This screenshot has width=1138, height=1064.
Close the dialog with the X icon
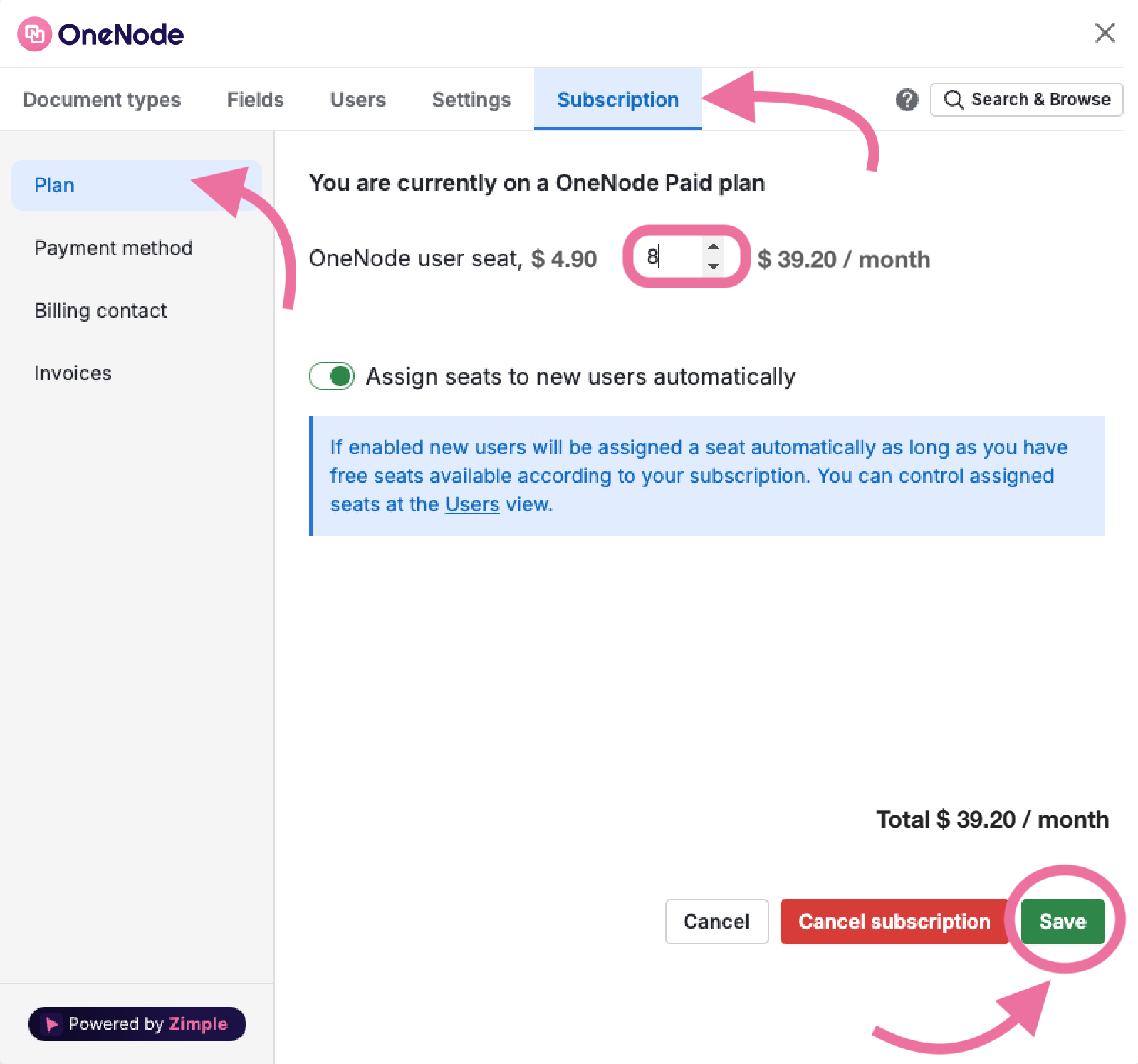[1105, 33]
